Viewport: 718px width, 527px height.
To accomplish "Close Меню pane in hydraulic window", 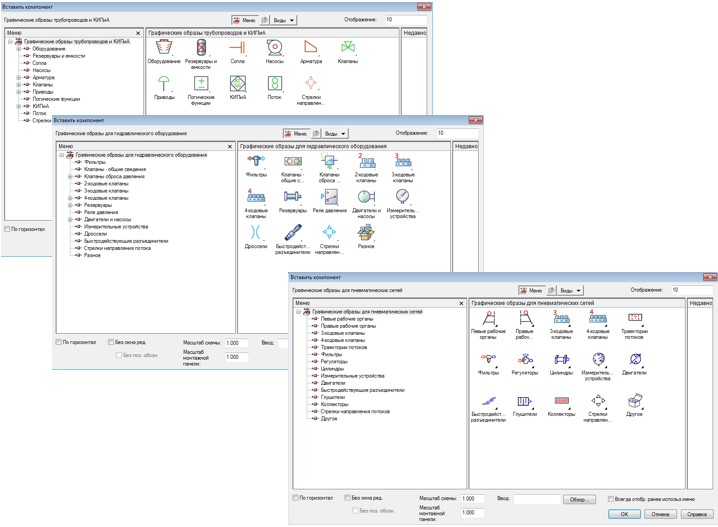I will click(x=230, y=147).
